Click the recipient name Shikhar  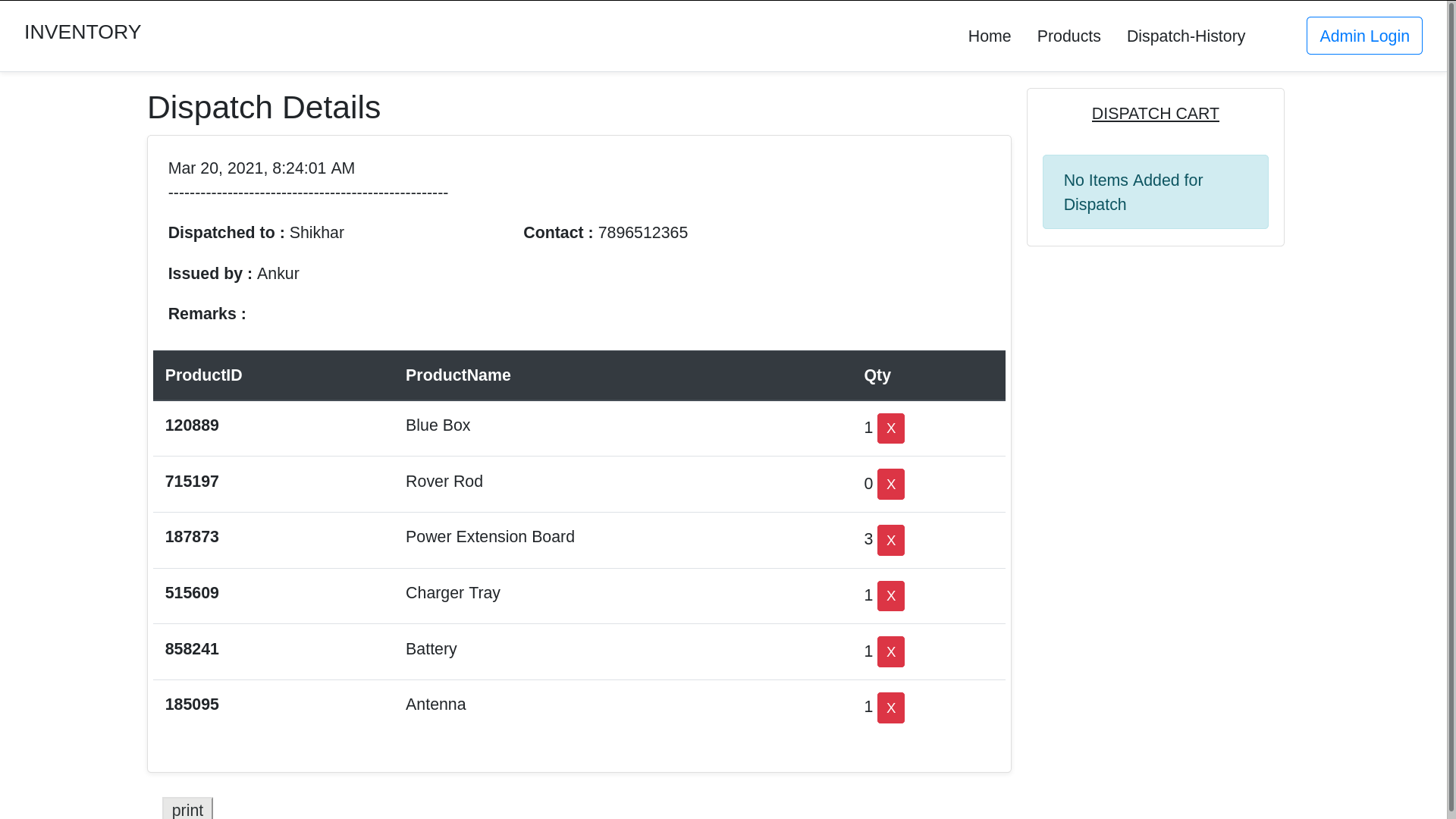pos(316,233)
